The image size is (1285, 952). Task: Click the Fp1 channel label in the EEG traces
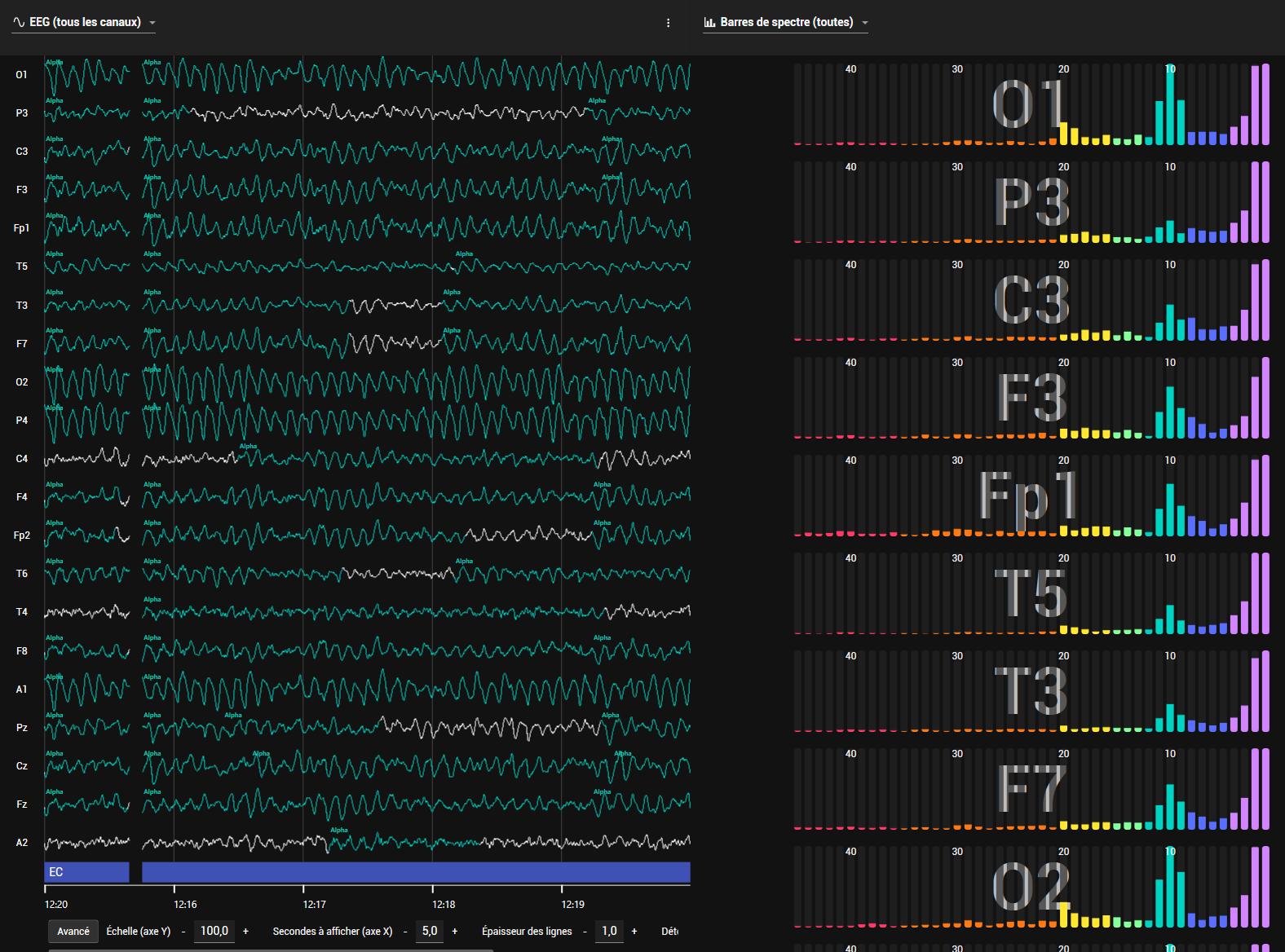coord(21,228)
